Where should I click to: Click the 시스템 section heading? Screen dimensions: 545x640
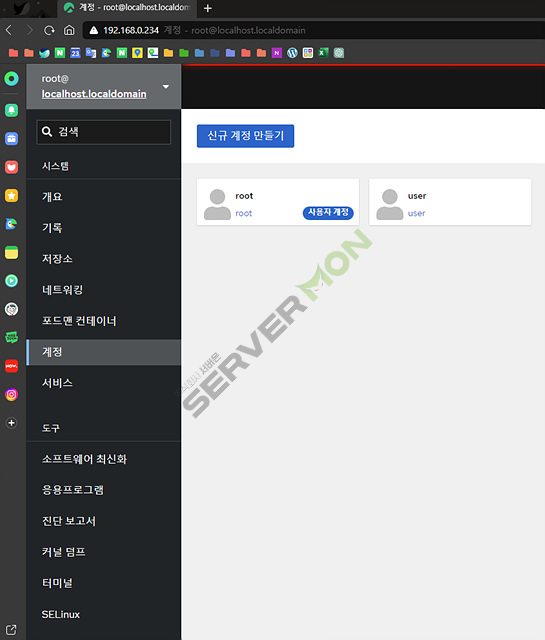(x=55, y=166)
